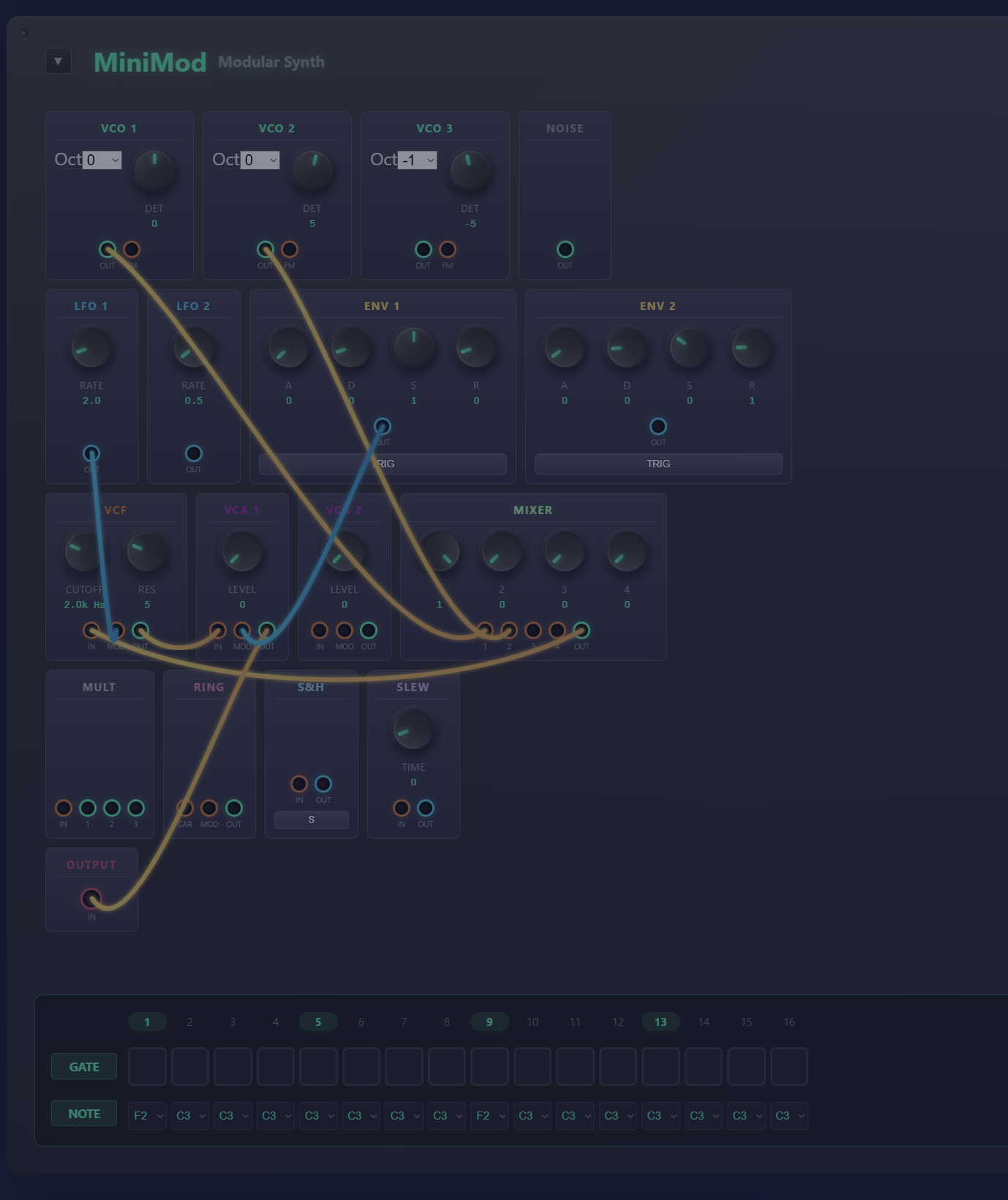Click the RING module OUT jack
The height and width of the screenshot is (1200, 1008).
tap(233, 808)
